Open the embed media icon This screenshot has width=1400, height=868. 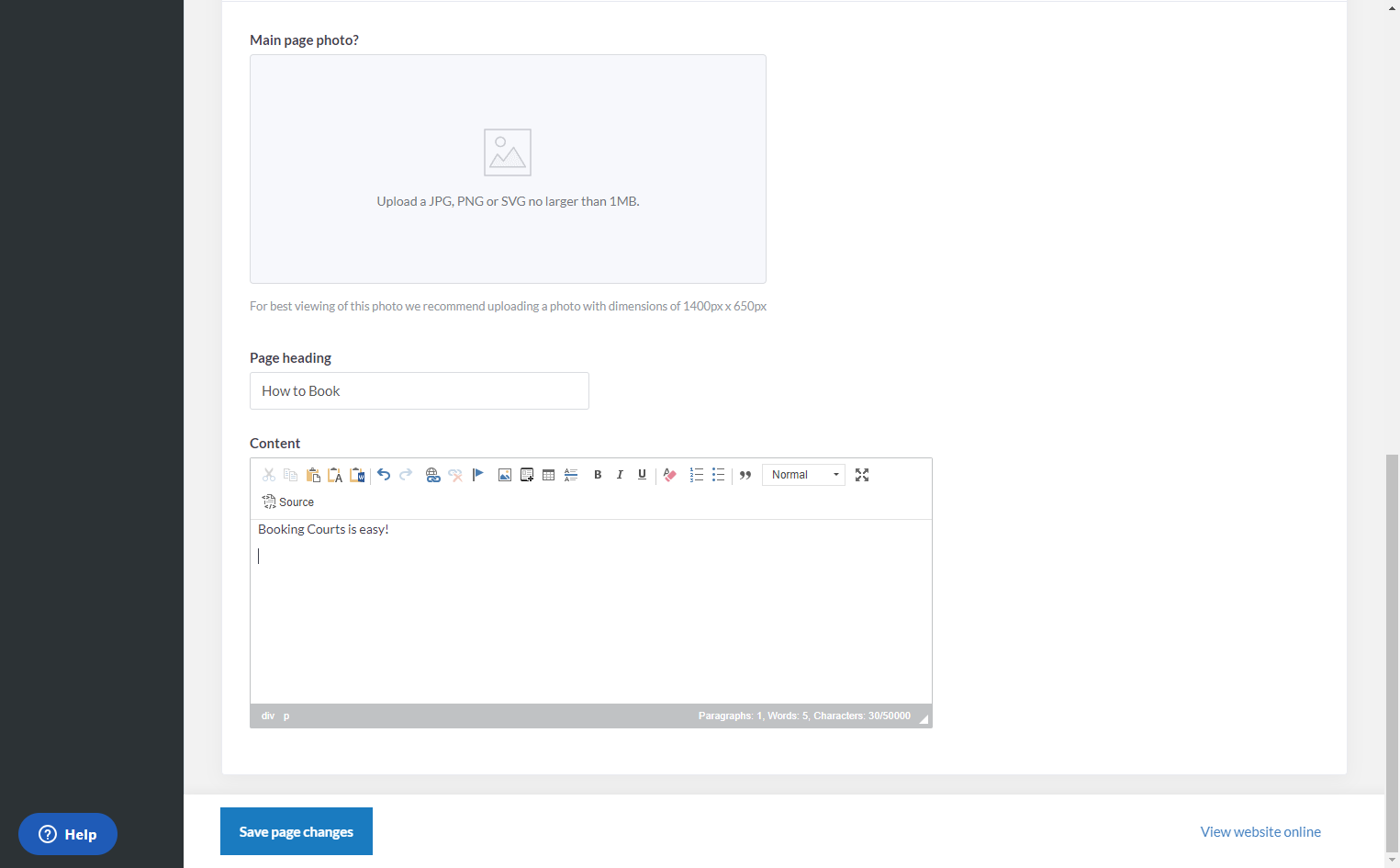click(x=527, y=475)
